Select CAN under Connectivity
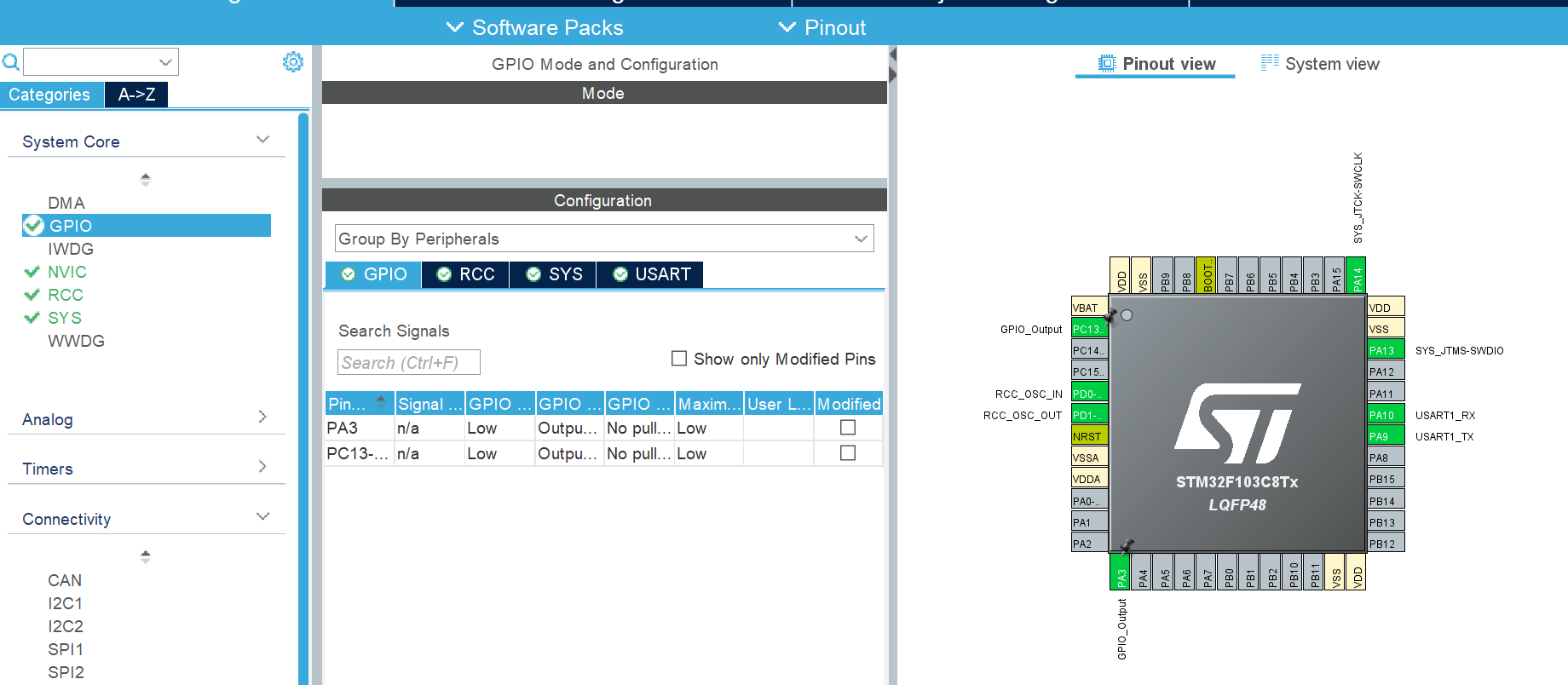The width and height of the screenshot is (1568, 685). pyautogui.click(x=65, y=580)
